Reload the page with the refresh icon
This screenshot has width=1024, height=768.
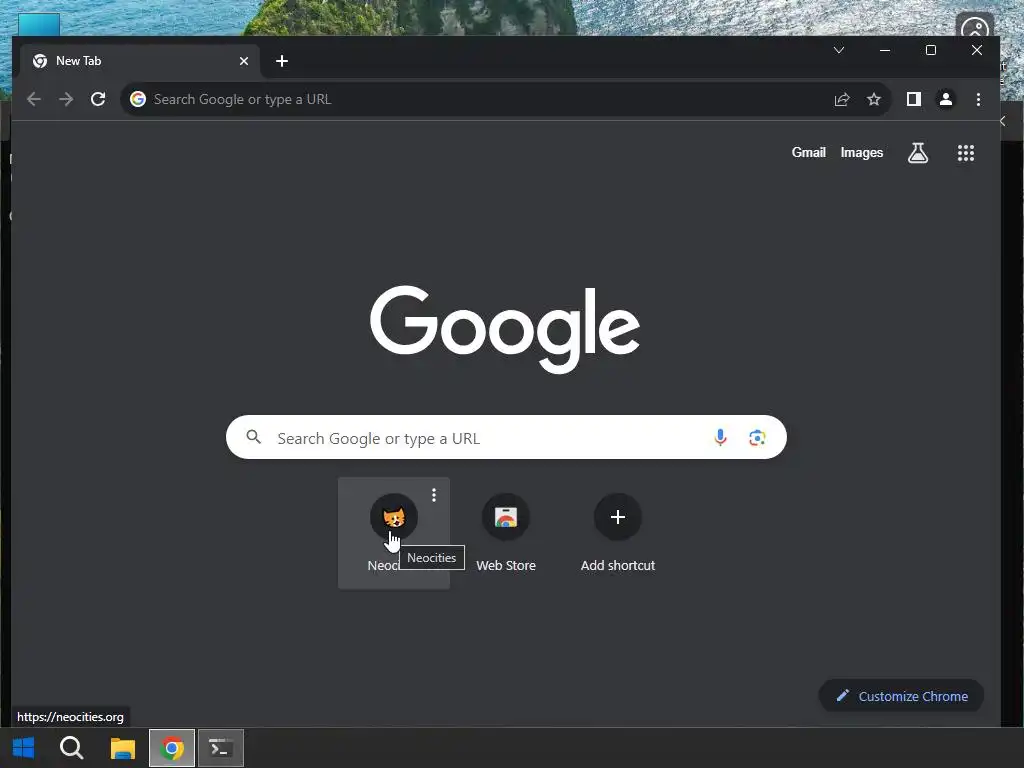click(98, 99)
